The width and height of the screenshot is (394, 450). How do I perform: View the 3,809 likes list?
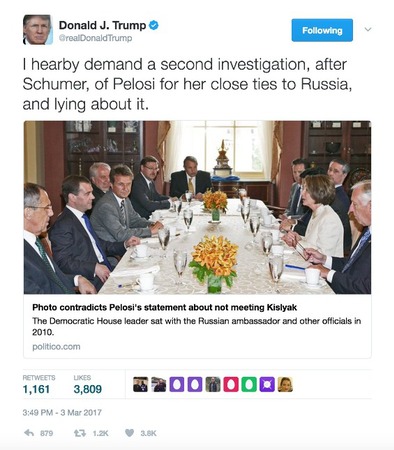88,389
